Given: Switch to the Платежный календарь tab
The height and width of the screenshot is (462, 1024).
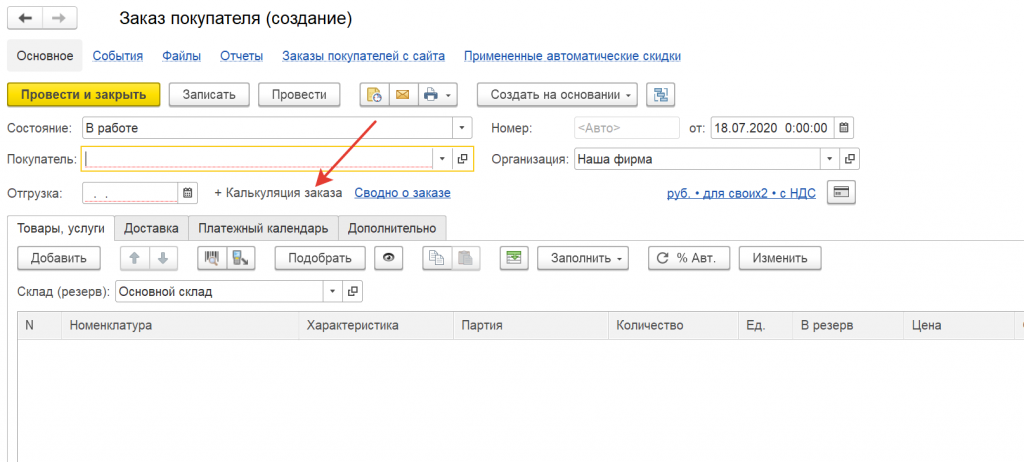Looking at the screenshot, I should coord(263,229).
